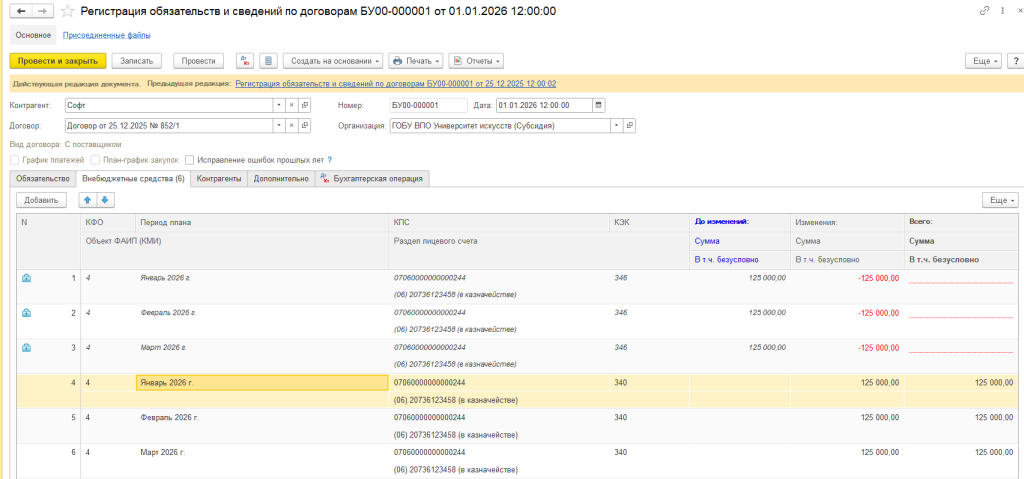The image size is (1024, 479).
Task: Open the Печать dropdown menu
Action: pos(415,61)
